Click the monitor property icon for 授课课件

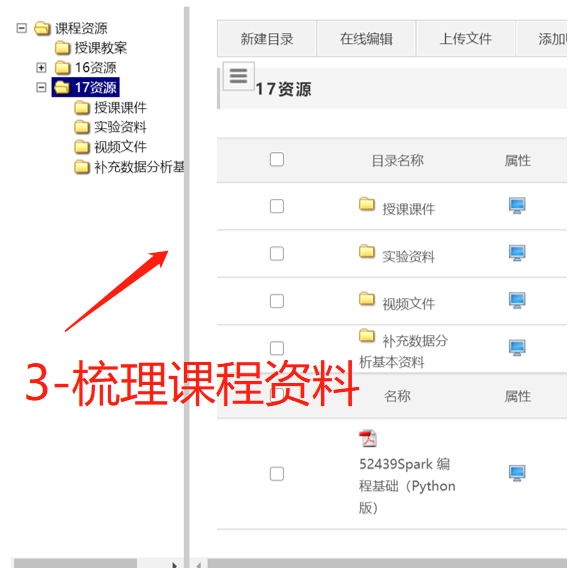(x=517, y=206)
